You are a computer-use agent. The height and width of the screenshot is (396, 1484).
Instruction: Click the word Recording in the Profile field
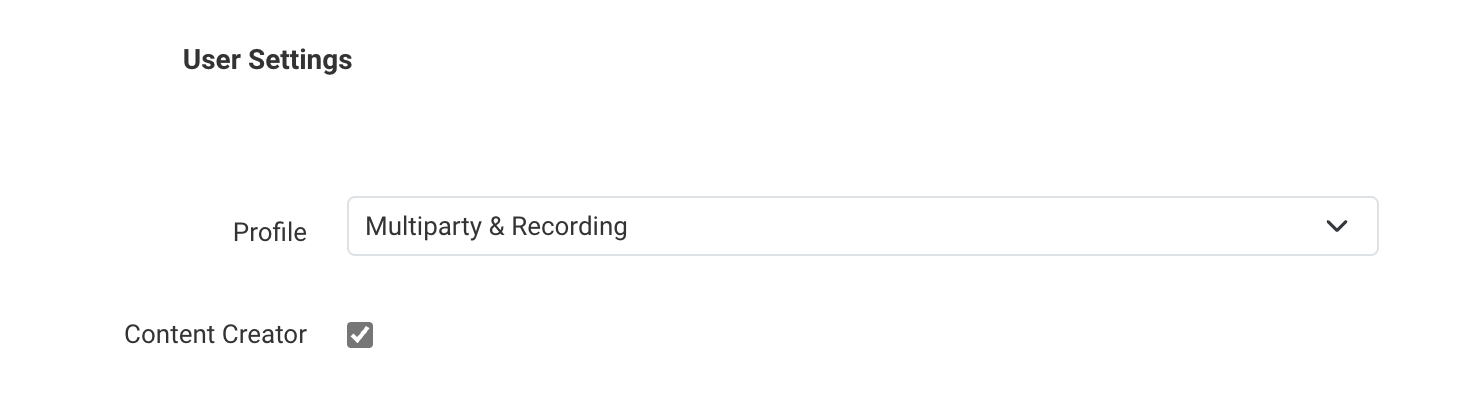coord(569,227)
